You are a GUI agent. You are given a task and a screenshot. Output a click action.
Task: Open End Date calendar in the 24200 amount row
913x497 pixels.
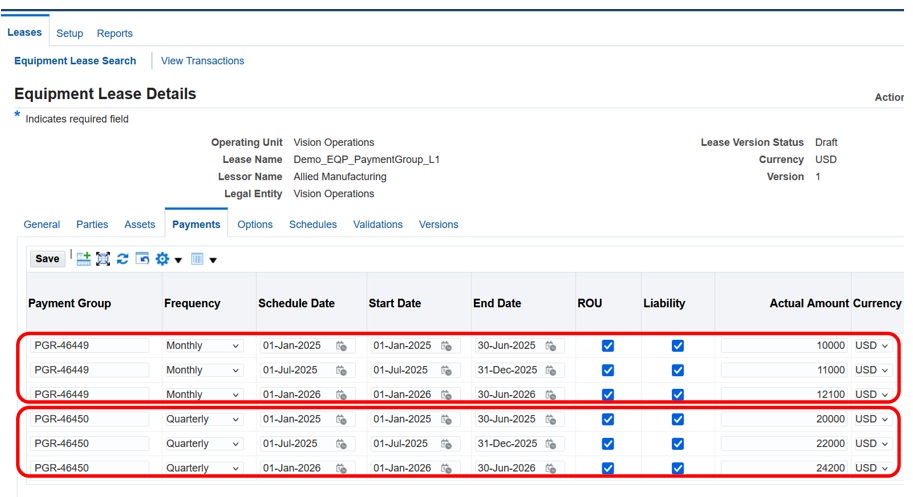[551, 468]
